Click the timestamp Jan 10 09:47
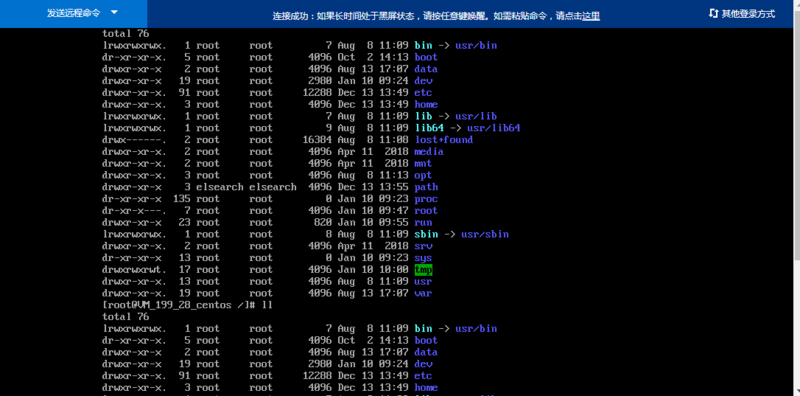 pos(373,211)
